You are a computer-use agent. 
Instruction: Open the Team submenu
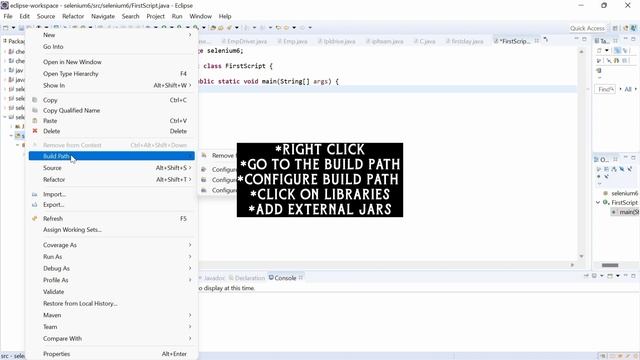pos(111,327)
